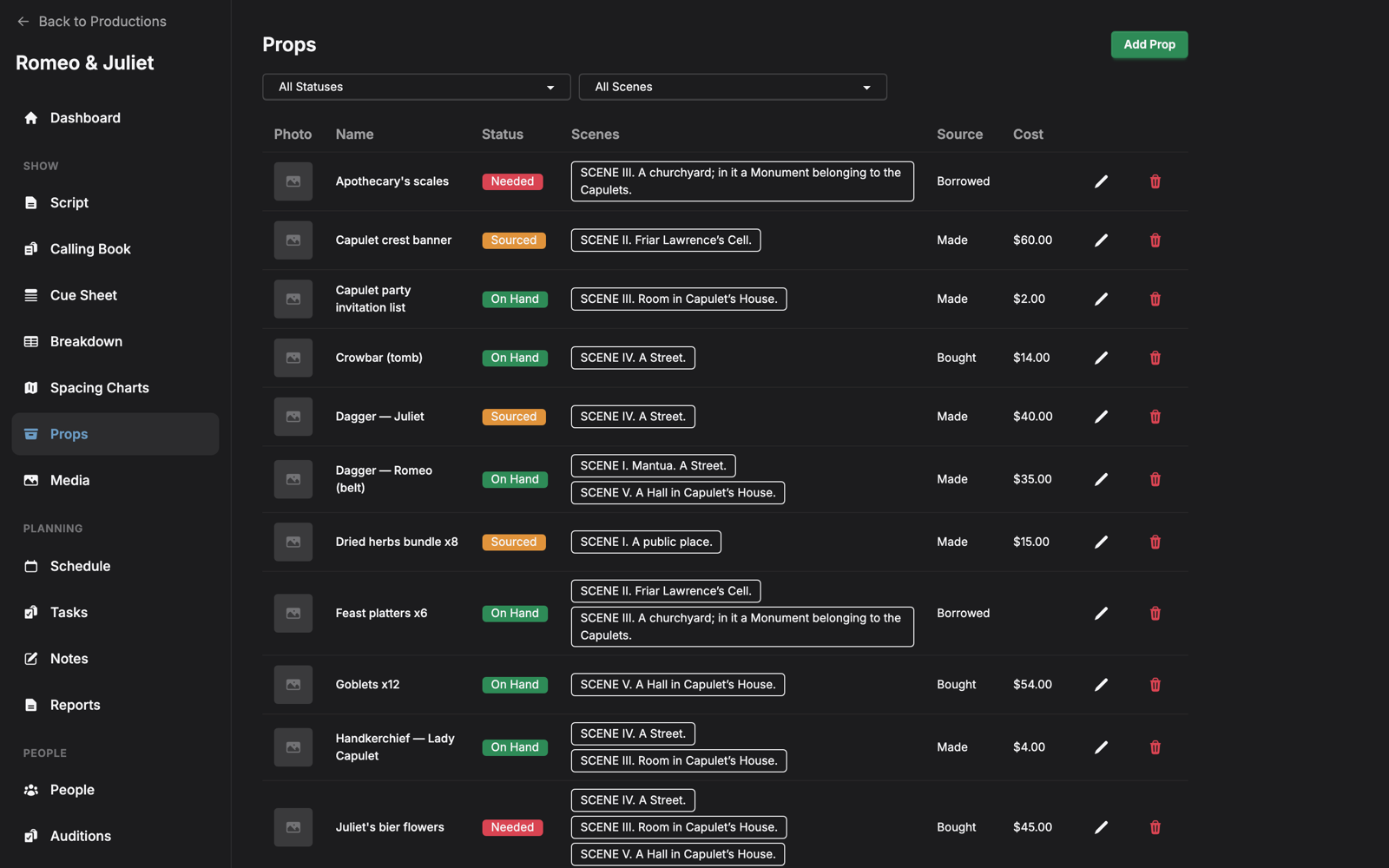Viewport: 1389px width, 868px height.
Task: Click the Add Prop button
Action: [x=1149, y=44]
